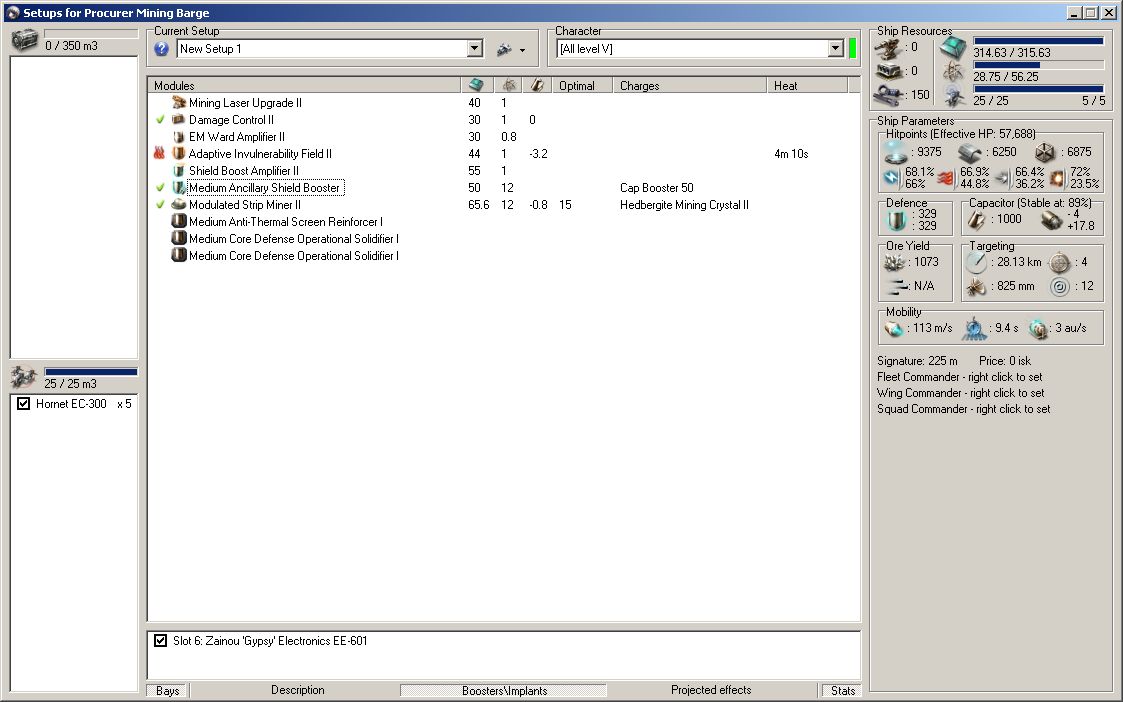
Task: Click the CPU column header icon
Action: tap(476, 85)
